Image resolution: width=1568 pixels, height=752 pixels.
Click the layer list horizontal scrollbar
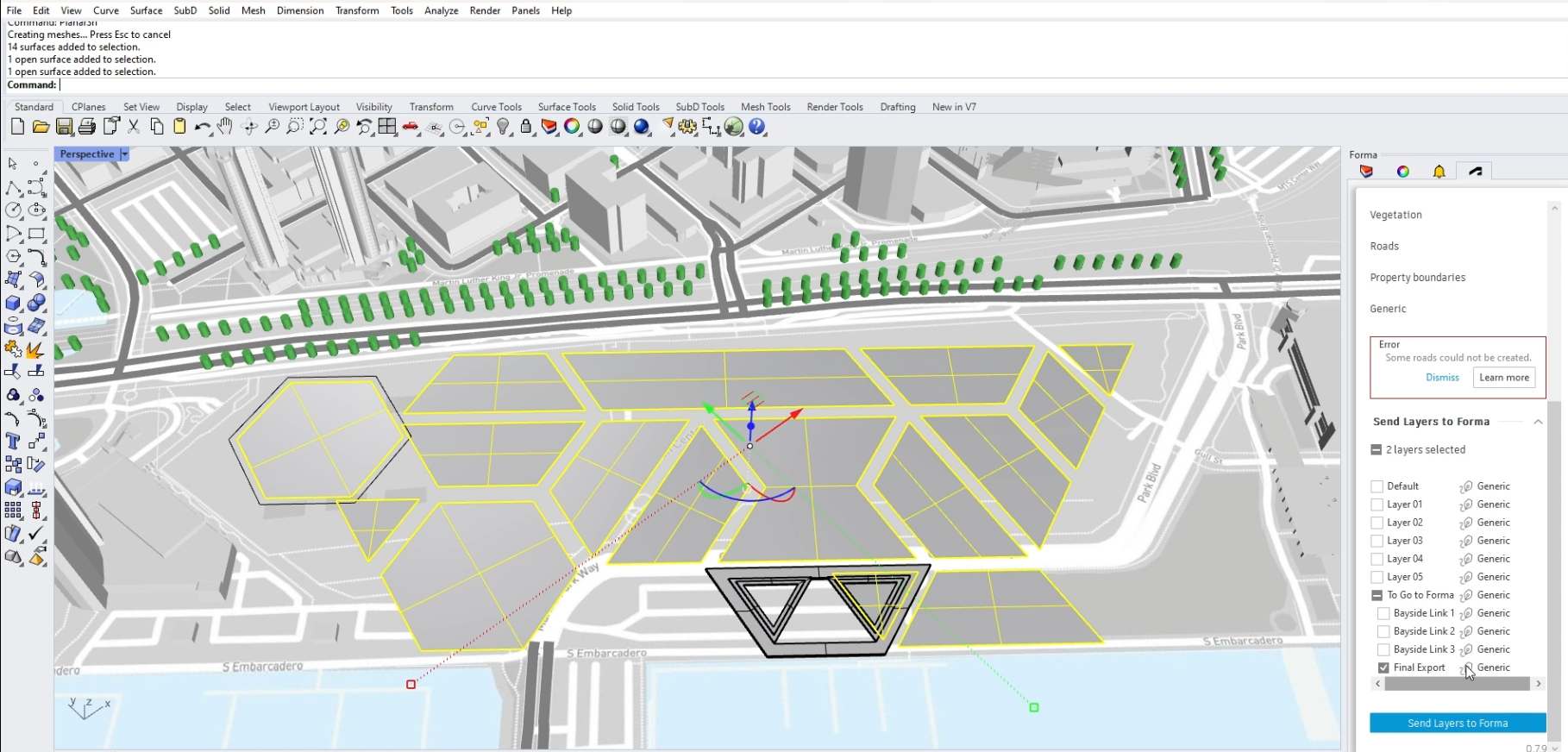tap(1457, 684)
